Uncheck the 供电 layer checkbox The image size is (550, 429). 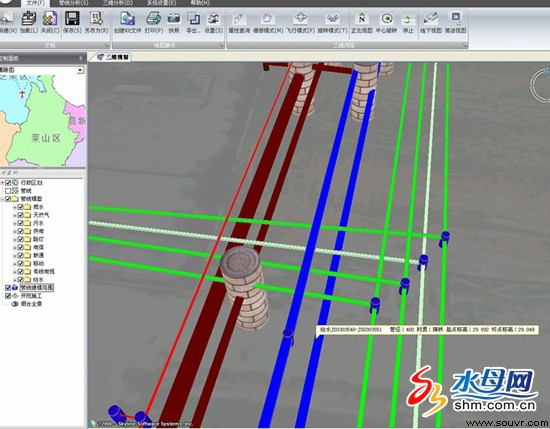[x=20, y=231]
